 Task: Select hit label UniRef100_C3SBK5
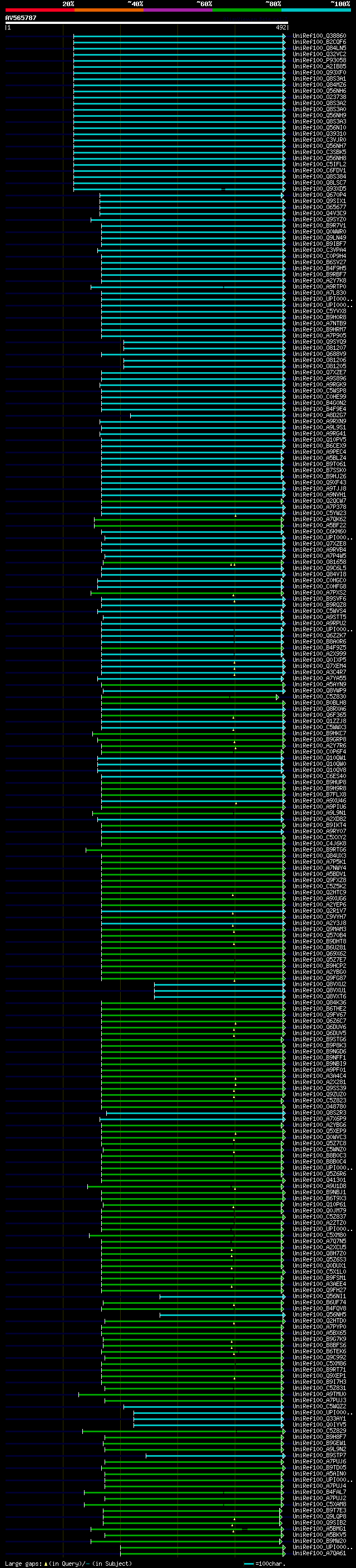[319, 152]
